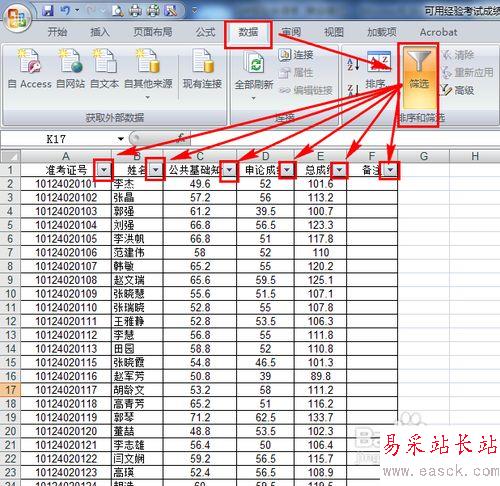Sort ascending with the A-Z icon
Viewport: 500px width, 486px height.
[353, 64]
